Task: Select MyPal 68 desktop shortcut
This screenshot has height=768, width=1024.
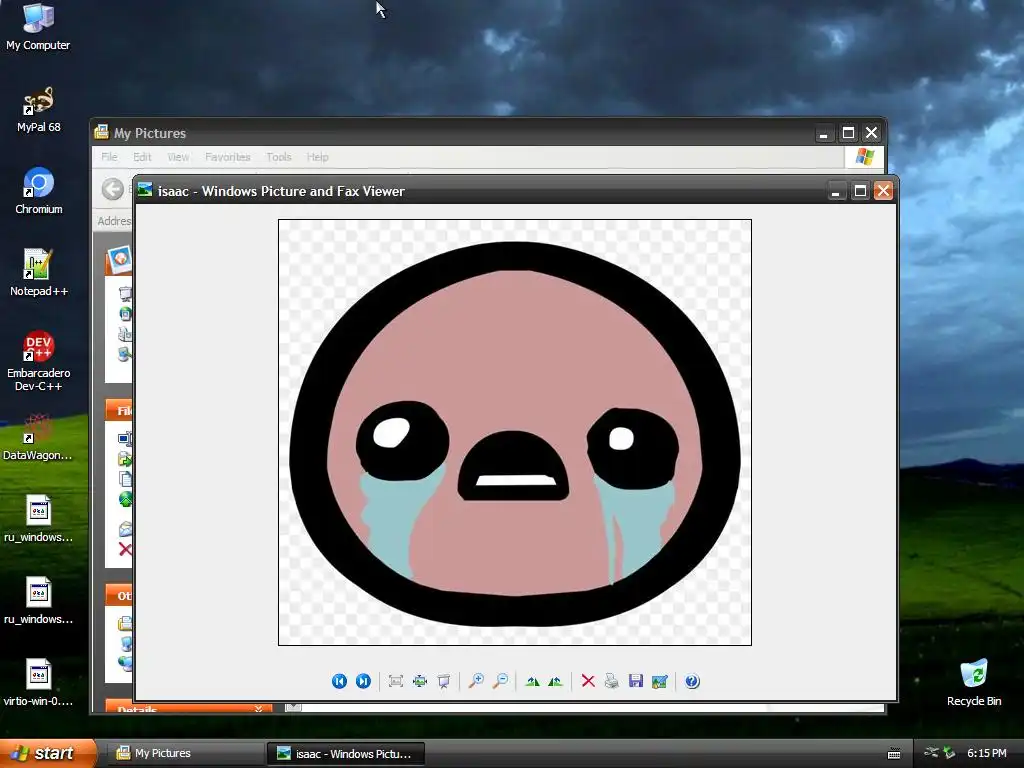Action: click(x=39, y=110)
